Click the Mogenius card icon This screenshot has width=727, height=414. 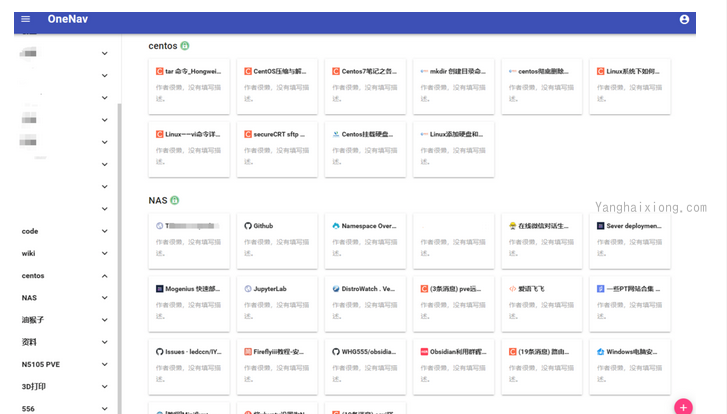point(159,289)
